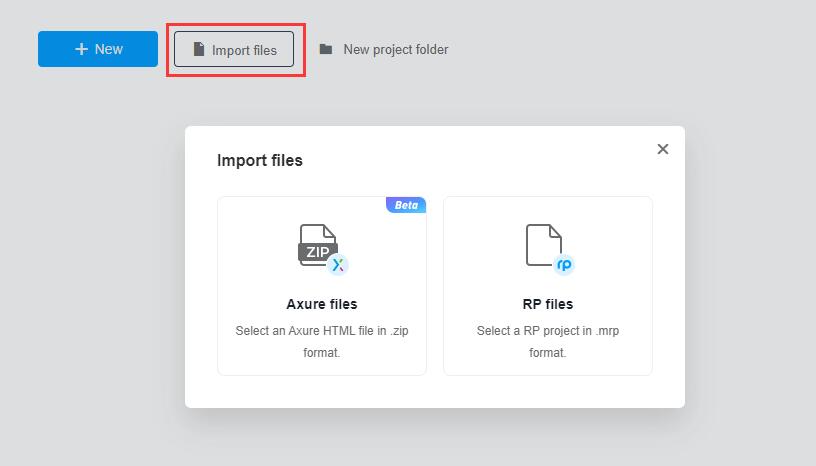Choose the RP files import card

click(547, 285)
